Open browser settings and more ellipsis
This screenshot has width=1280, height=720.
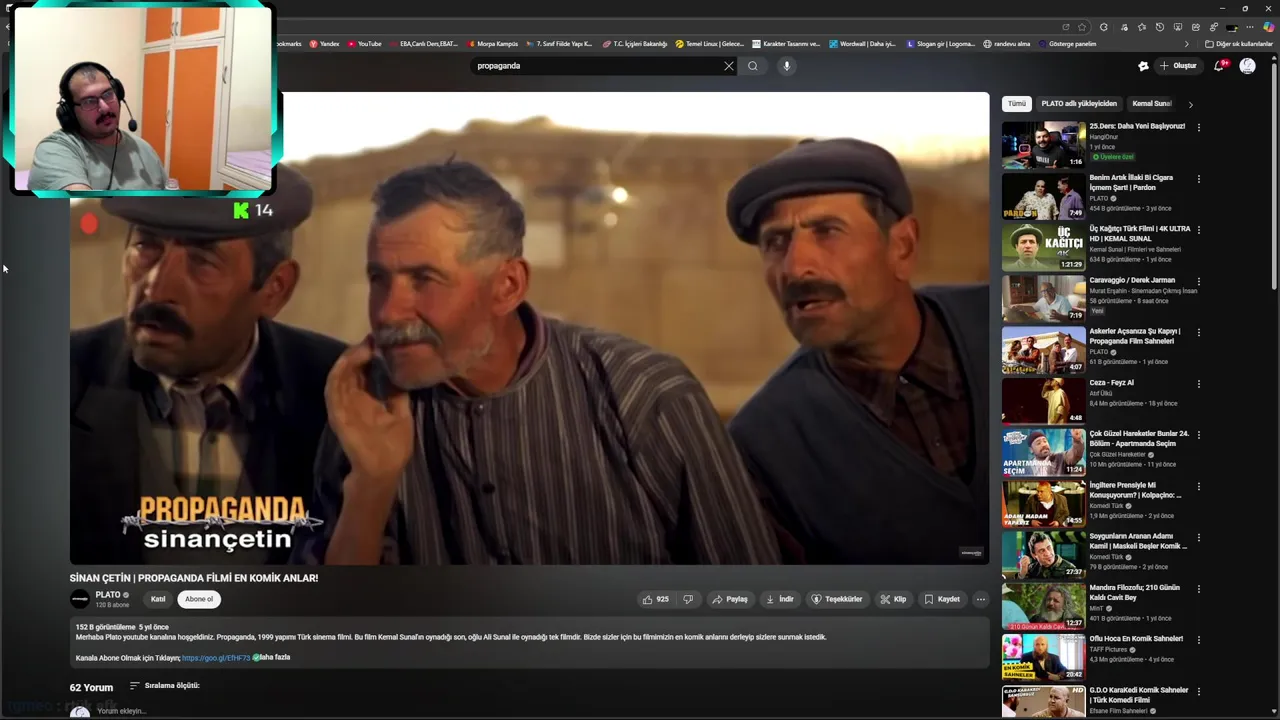pos(1249,27)
